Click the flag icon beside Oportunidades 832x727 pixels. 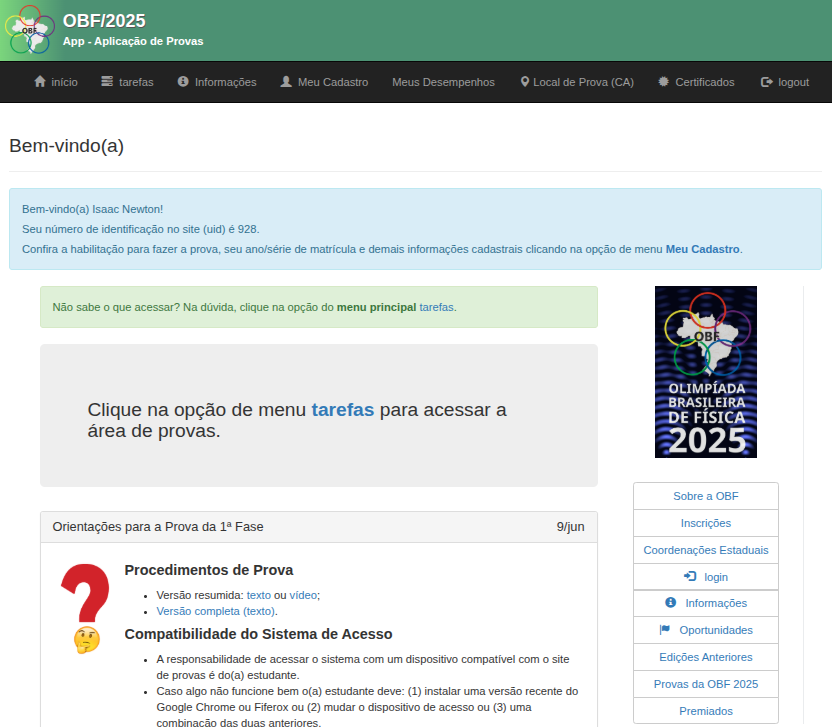665,629
